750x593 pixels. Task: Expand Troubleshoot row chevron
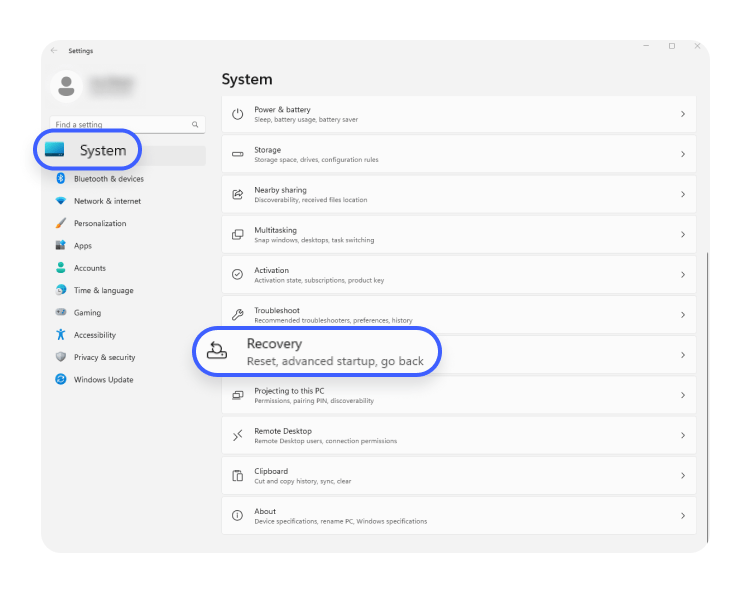click(683, 315)
